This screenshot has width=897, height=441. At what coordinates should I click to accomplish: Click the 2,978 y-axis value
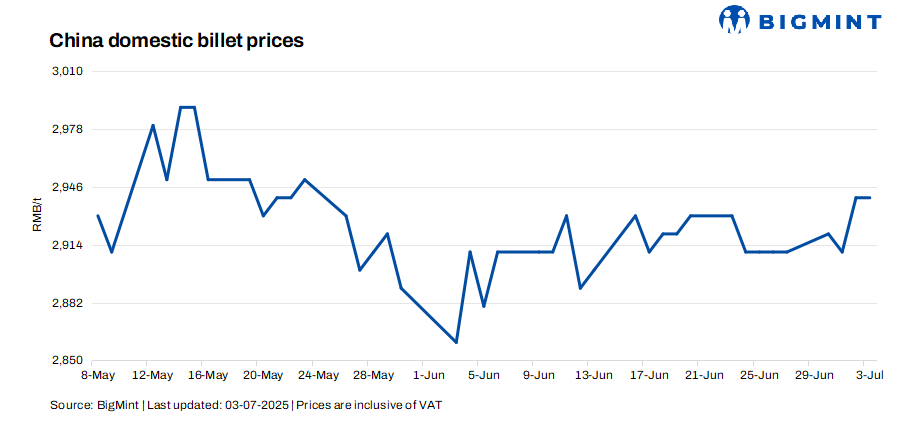[x=68, y=129]
